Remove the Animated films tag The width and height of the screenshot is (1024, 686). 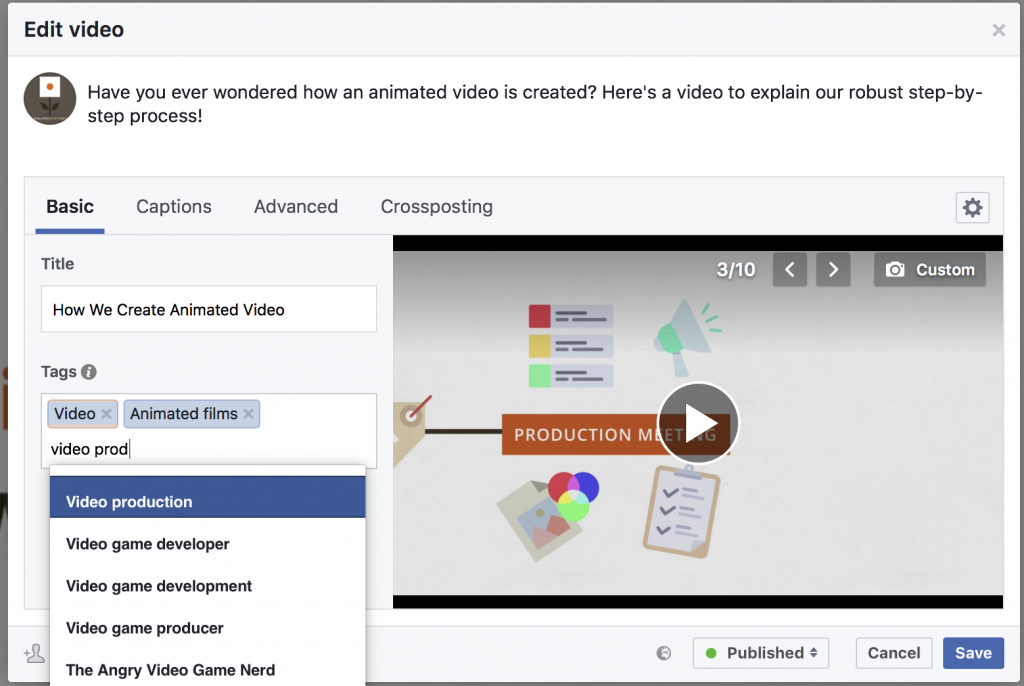click(x=248, y=414)
